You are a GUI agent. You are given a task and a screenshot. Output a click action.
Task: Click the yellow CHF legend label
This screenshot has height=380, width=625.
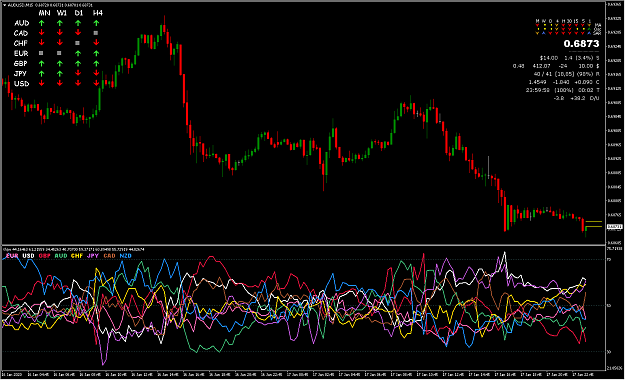pos(77,256)
